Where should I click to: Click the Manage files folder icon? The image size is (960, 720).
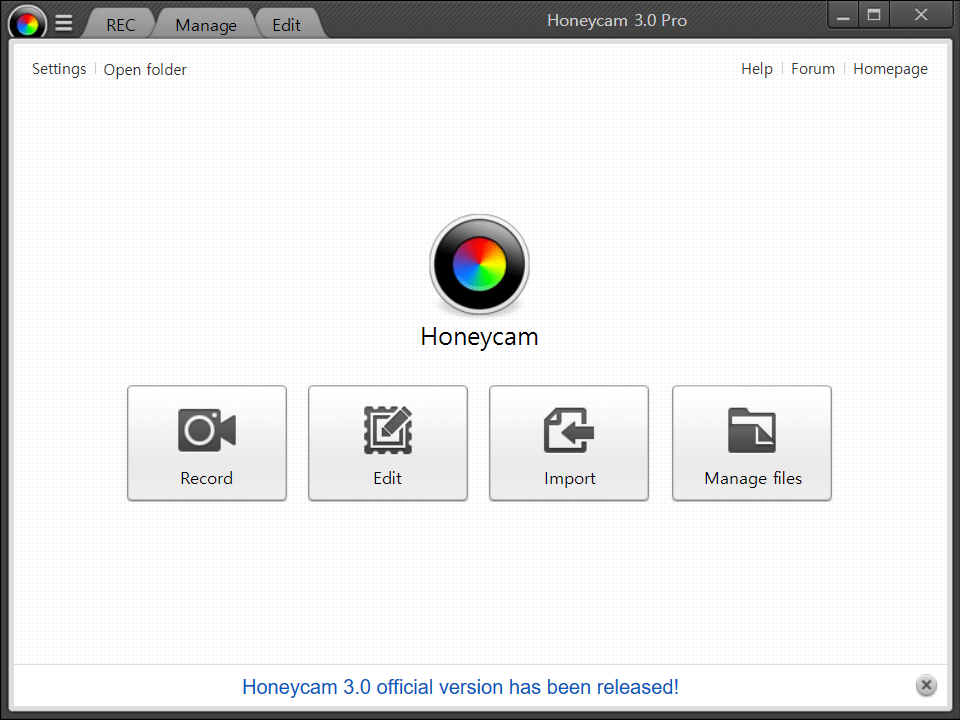tap(751, 428)
